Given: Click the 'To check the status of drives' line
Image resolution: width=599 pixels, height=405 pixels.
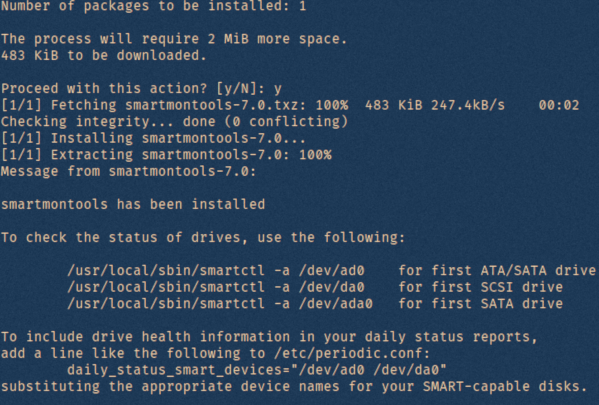Looking at the screenshot, I should coord(203,238).
